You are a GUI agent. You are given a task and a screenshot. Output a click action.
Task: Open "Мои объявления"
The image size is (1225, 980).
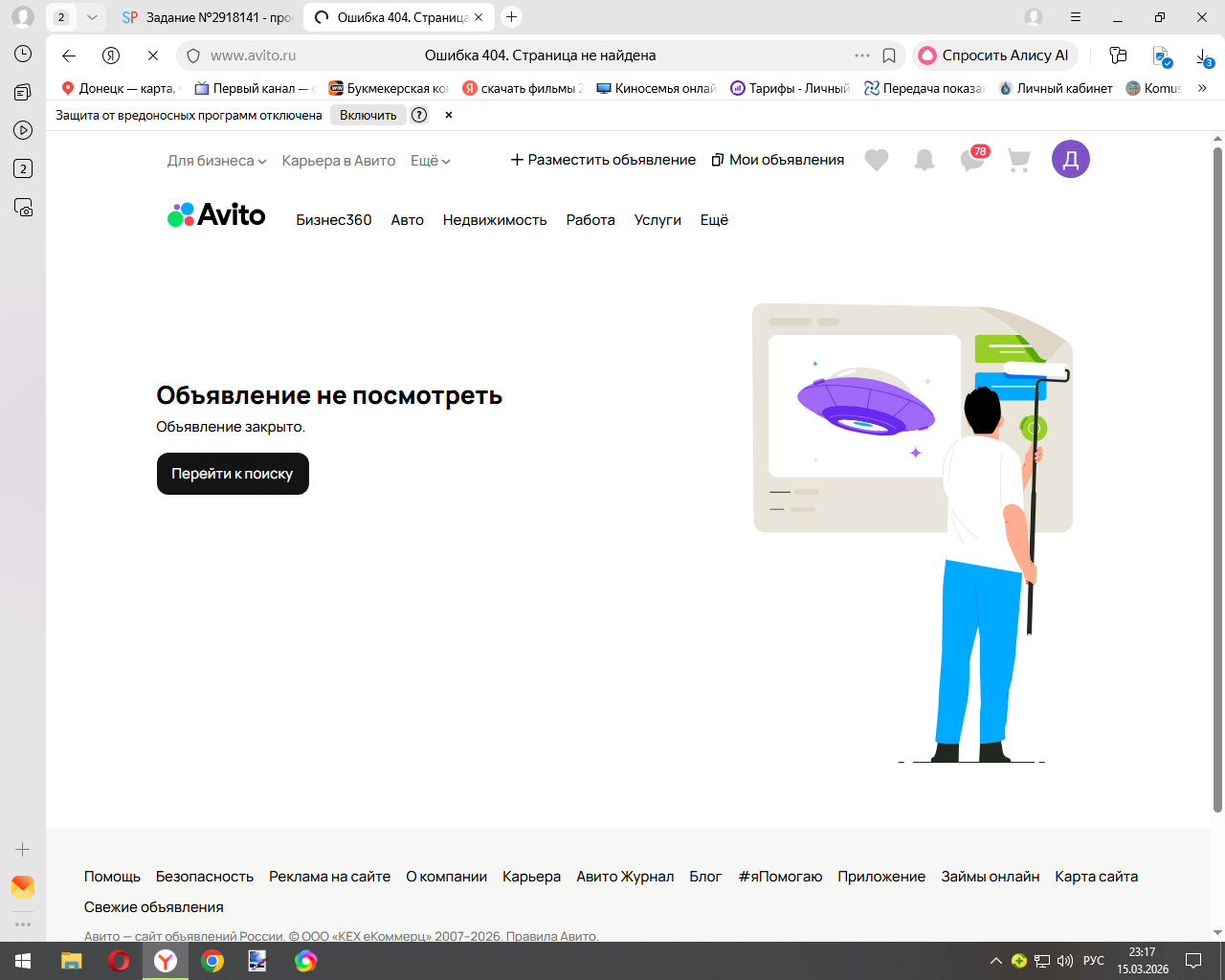pyautogui.click(x=778, y=160)
